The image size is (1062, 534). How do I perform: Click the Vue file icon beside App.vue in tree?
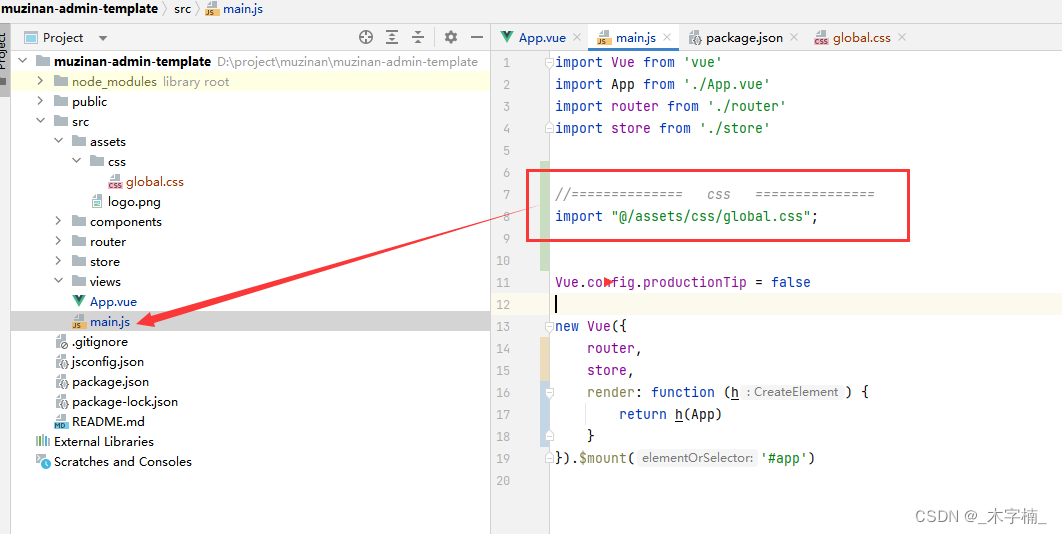(79, 302)
